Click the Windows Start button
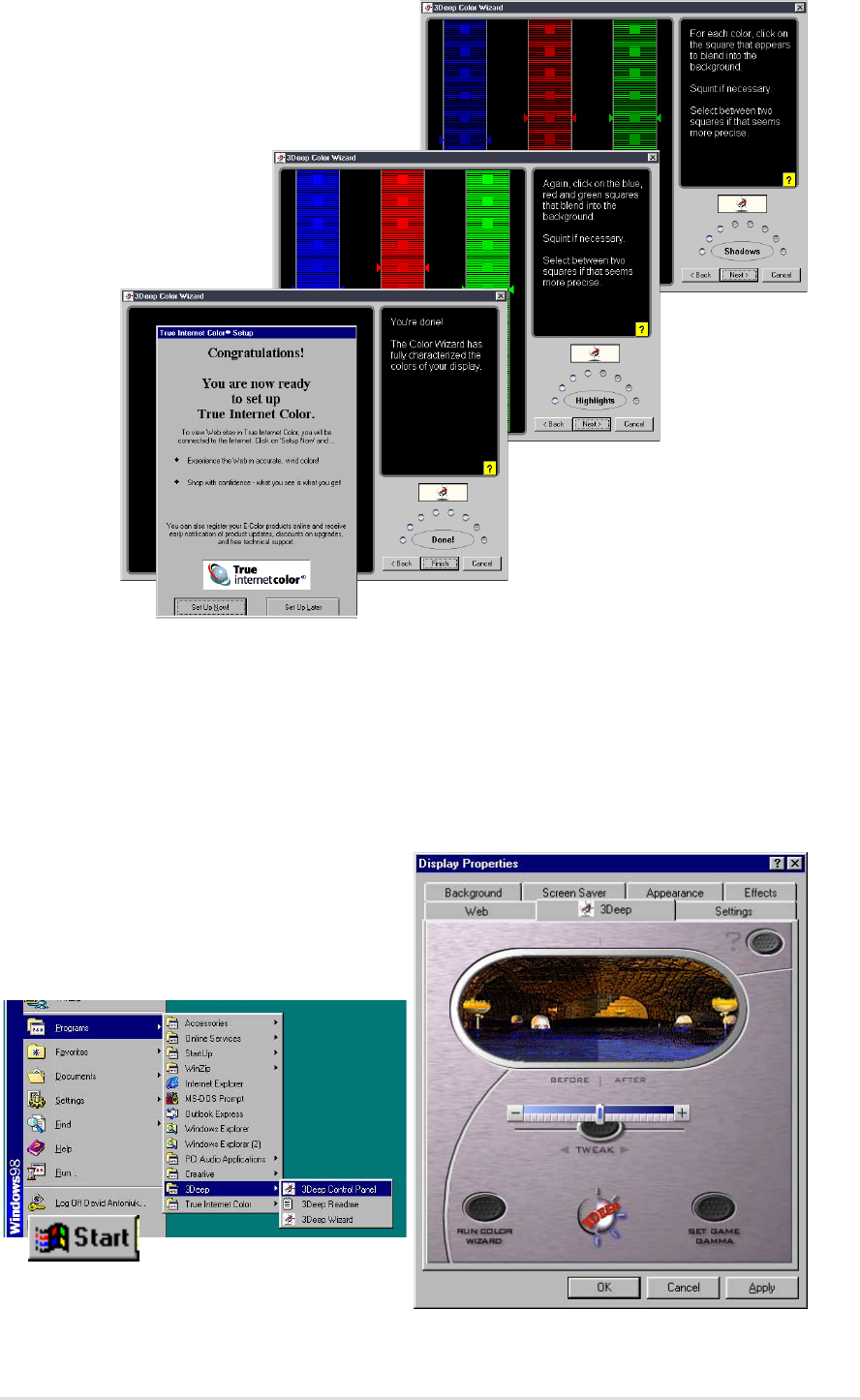This screenshot has width=860, height=1400. tap(82, 1238)
